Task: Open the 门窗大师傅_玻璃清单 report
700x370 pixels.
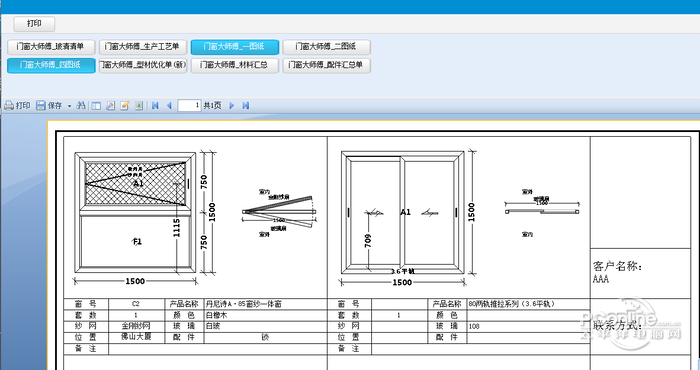Action: point(51,46)
